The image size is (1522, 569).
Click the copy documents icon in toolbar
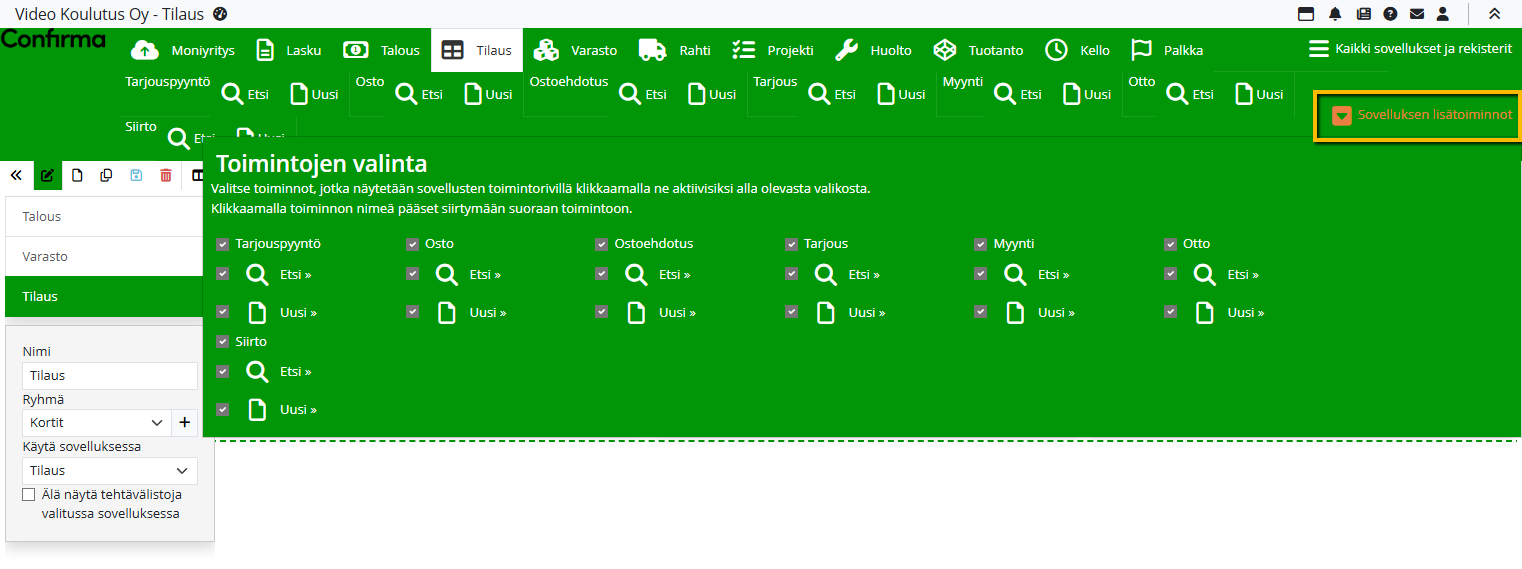pyautogui.click(x=106, y=175)
